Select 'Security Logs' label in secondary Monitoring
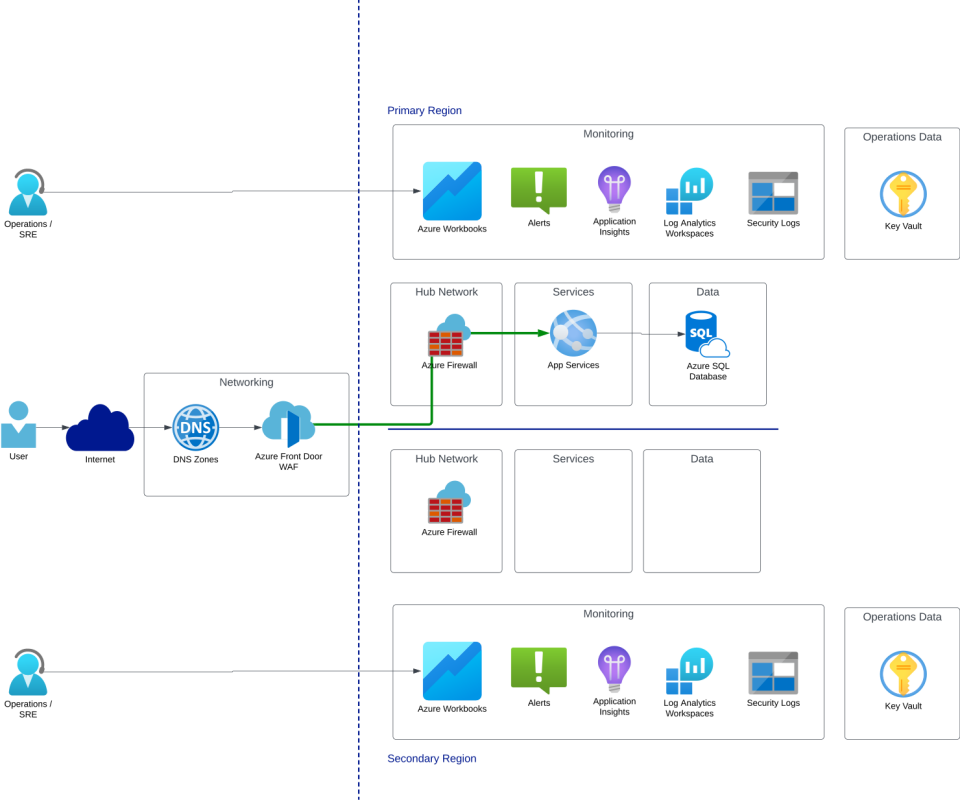Image resolution: width=960 pixels, height=800 pixels. tap(773, 703)
